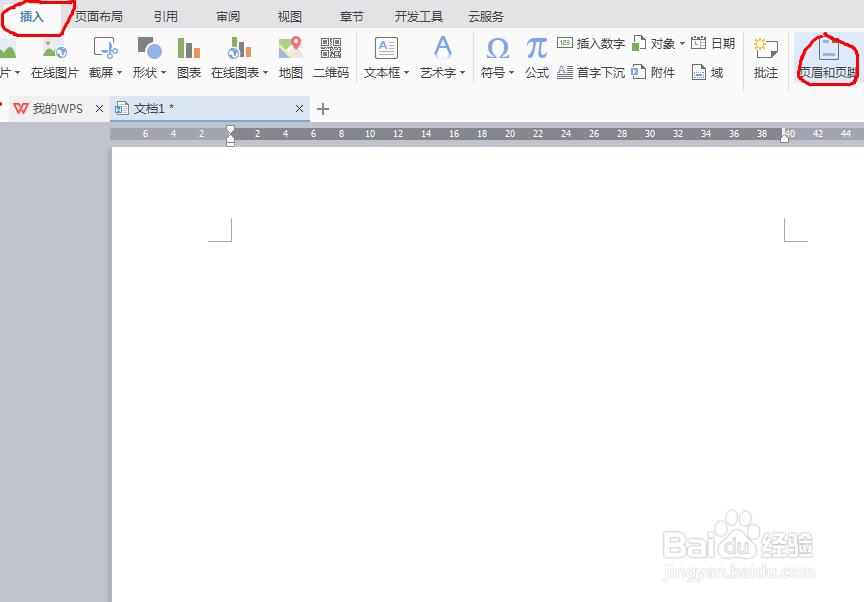Switch to the 视图 tab

(290, 17)
